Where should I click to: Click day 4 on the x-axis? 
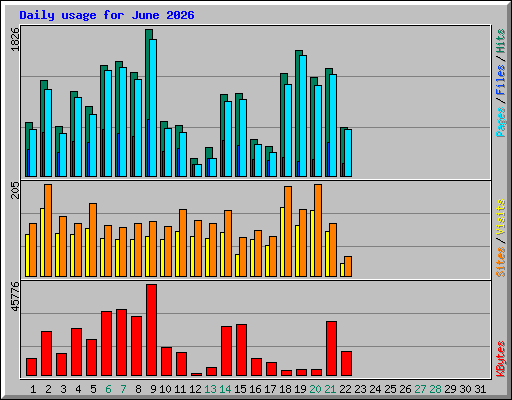click(x=78, y=389)
